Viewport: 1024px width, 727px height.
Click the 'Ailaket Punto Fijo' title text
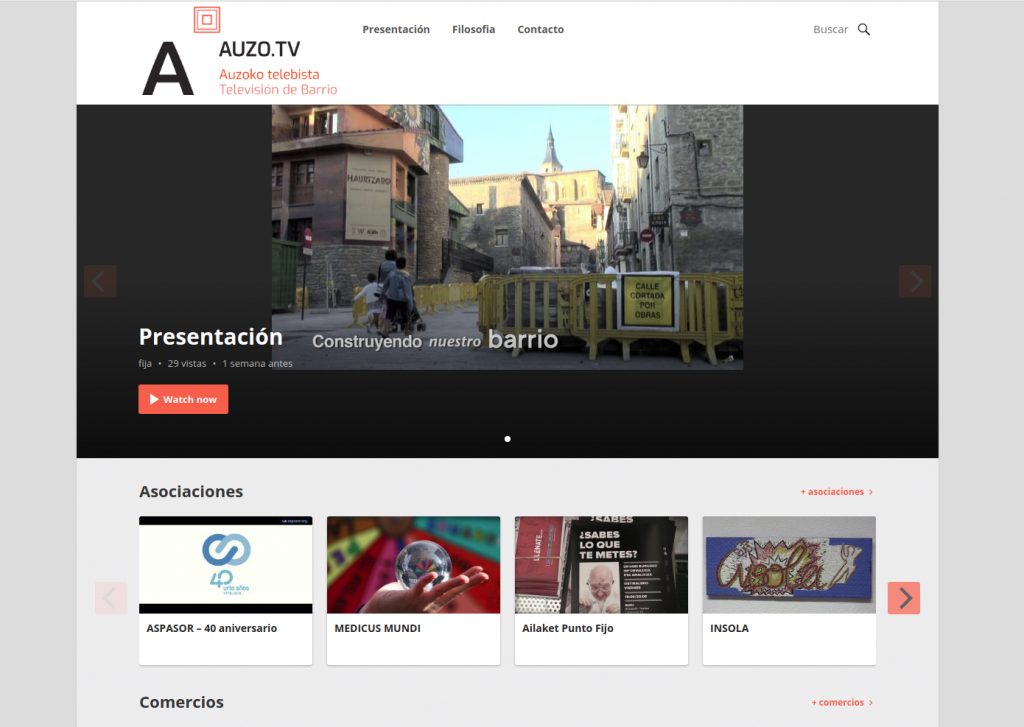click(568, 628)
